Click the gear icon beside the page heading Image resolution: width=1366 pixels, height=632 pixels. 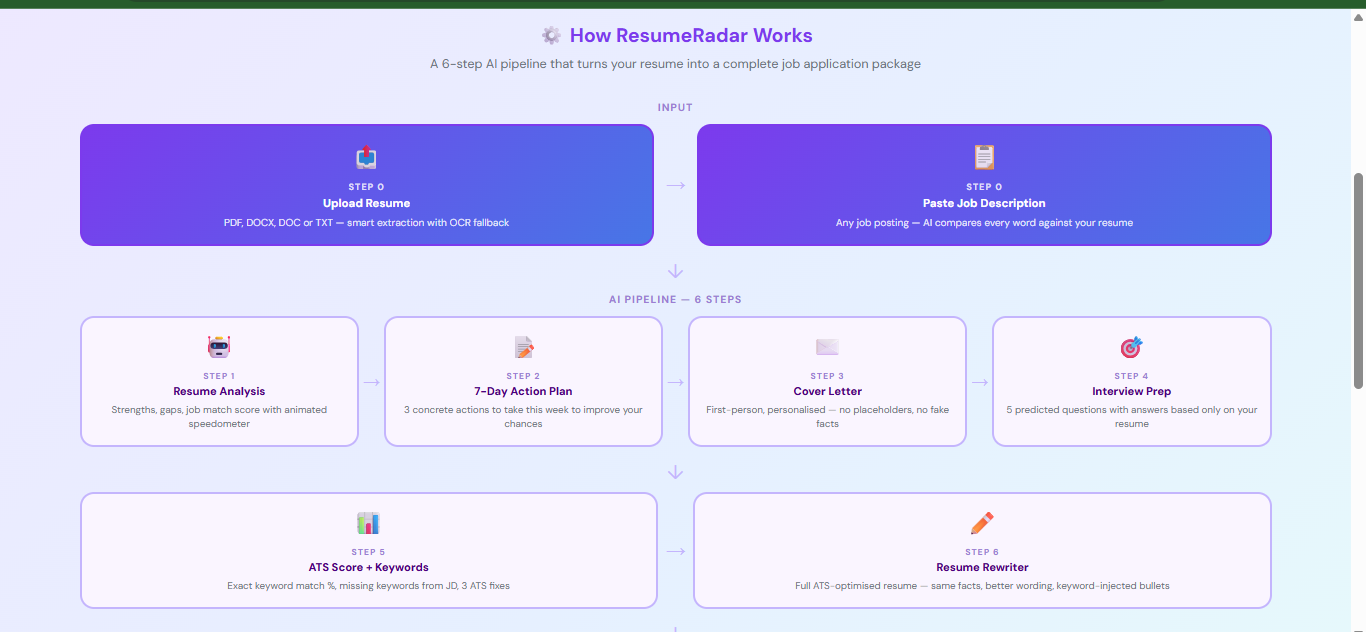pos(551,35)
